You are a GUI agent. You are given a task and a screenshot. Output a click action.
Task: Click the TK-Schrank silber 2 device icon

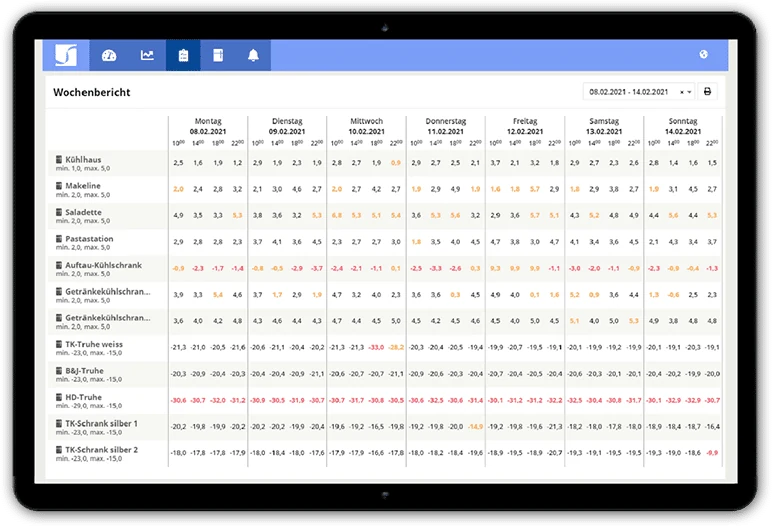(x=59, y=450)
